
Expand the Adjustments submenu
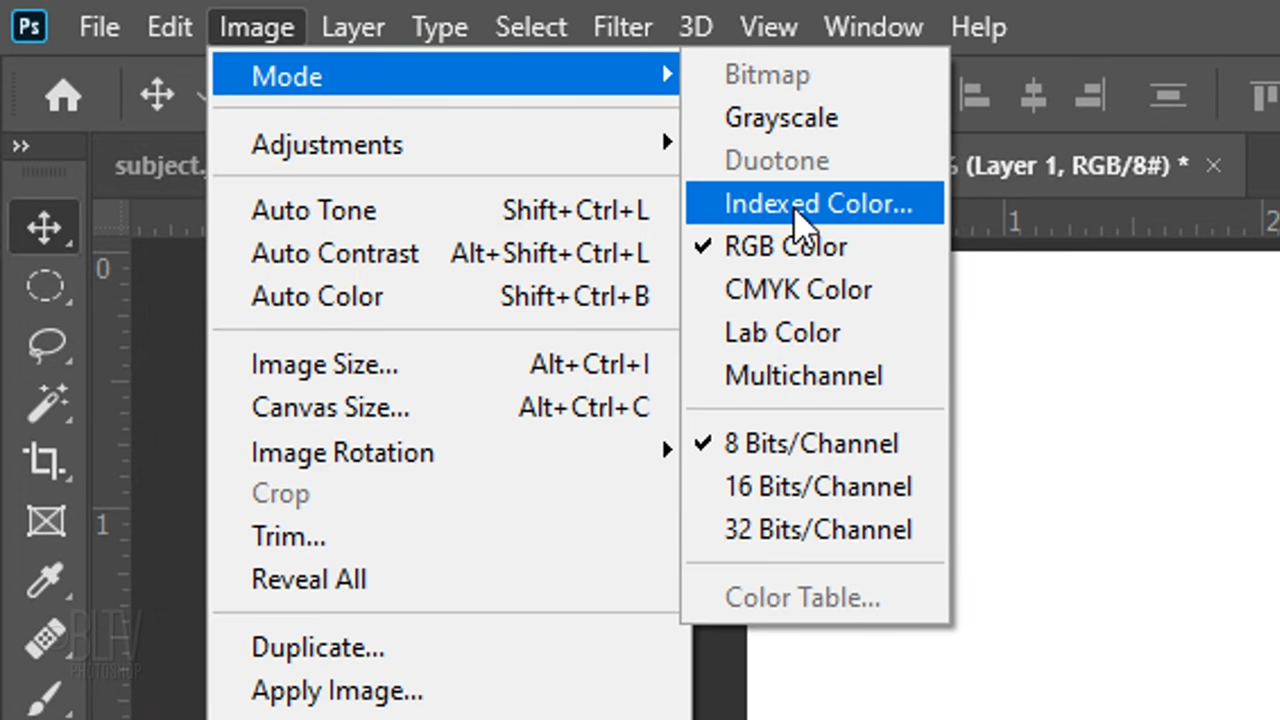327,144
